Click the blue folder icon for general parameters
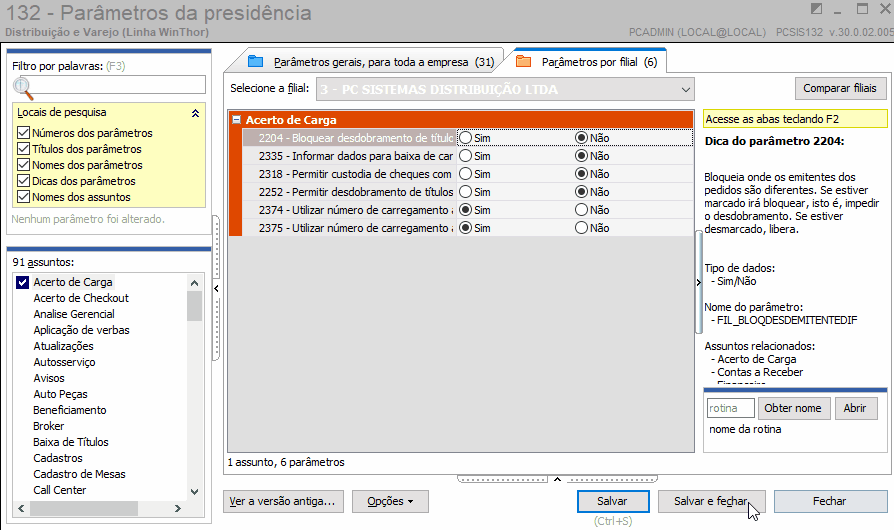The width and height of the screenshot is (894, 530). (255, 62)
